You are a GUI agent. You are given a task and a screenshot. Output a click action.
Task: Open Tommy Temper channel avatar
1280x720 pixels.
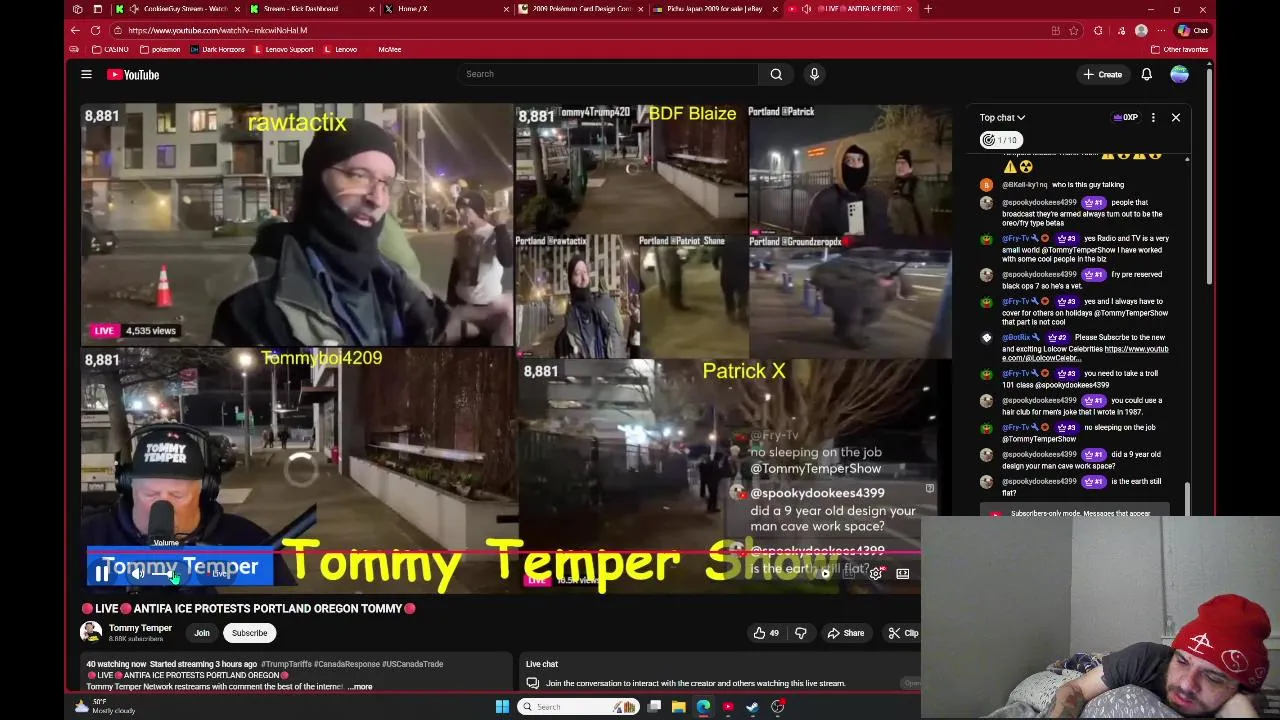[91, 632]
